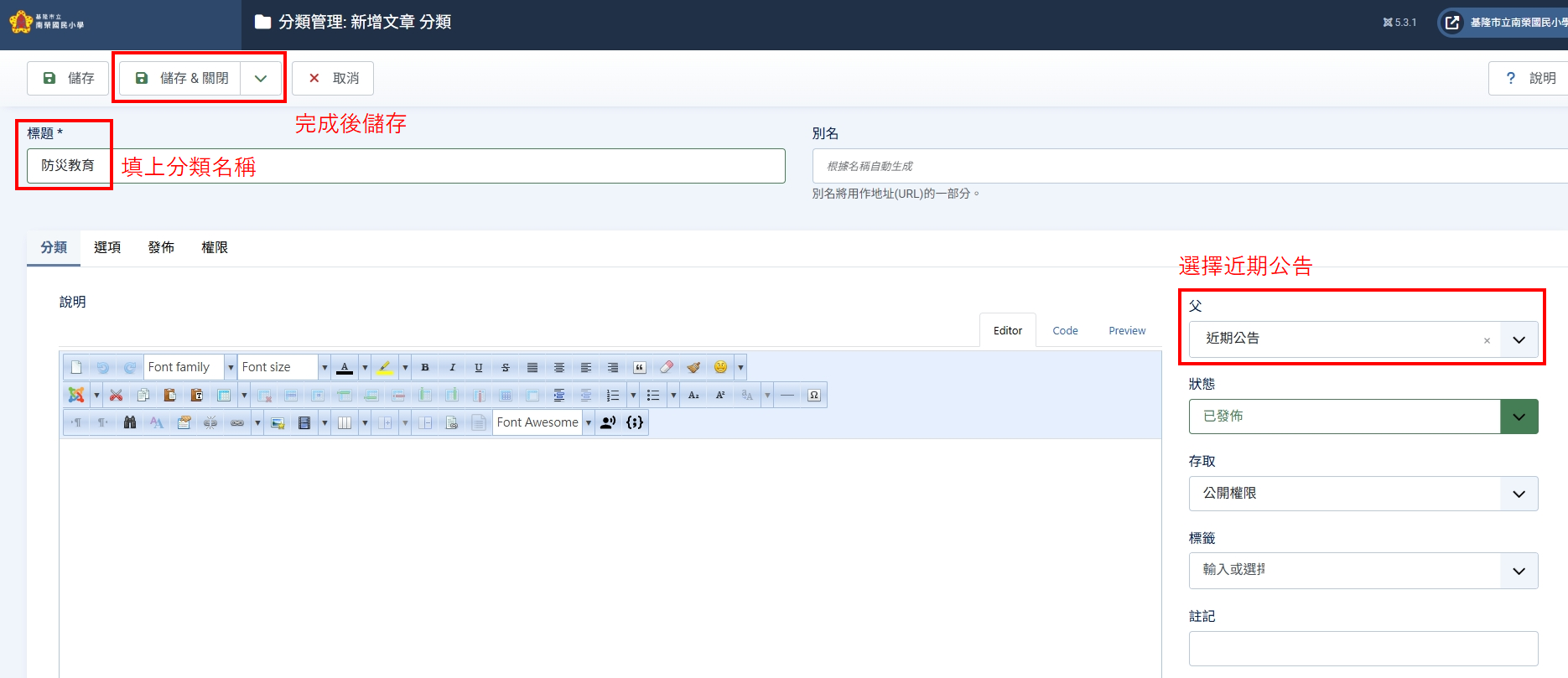The height and width of the screenshot is (678, 1568).
Task: Switch to the Code editor tab
Action: point(1065,330)
